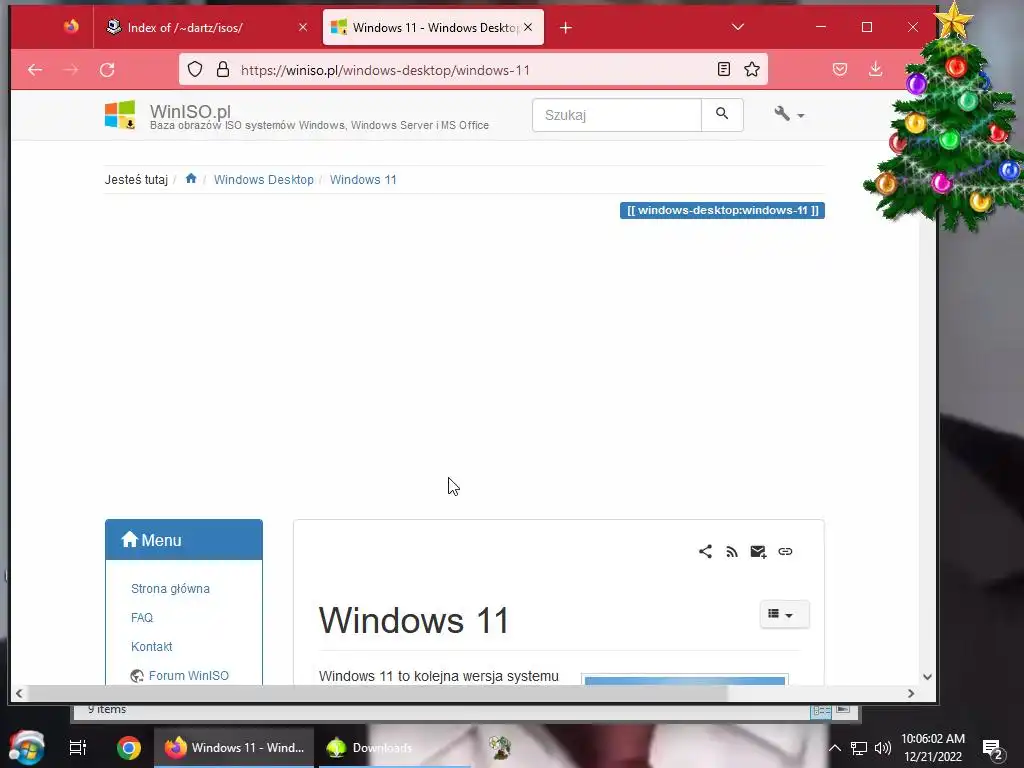The height and width of the screenshot is (768, 1024).
Task: Open the wrench tools dropdown
Action: coord(789,114)
